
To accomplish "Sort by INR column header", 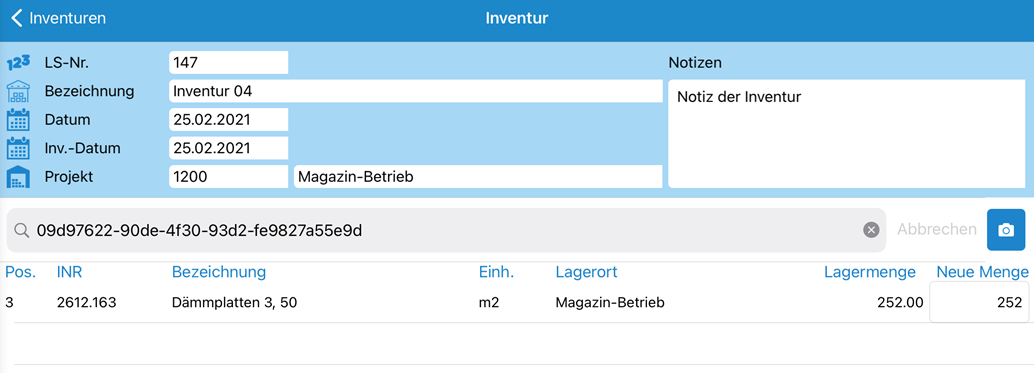I will pyautogui.click(x=70, y=272).
